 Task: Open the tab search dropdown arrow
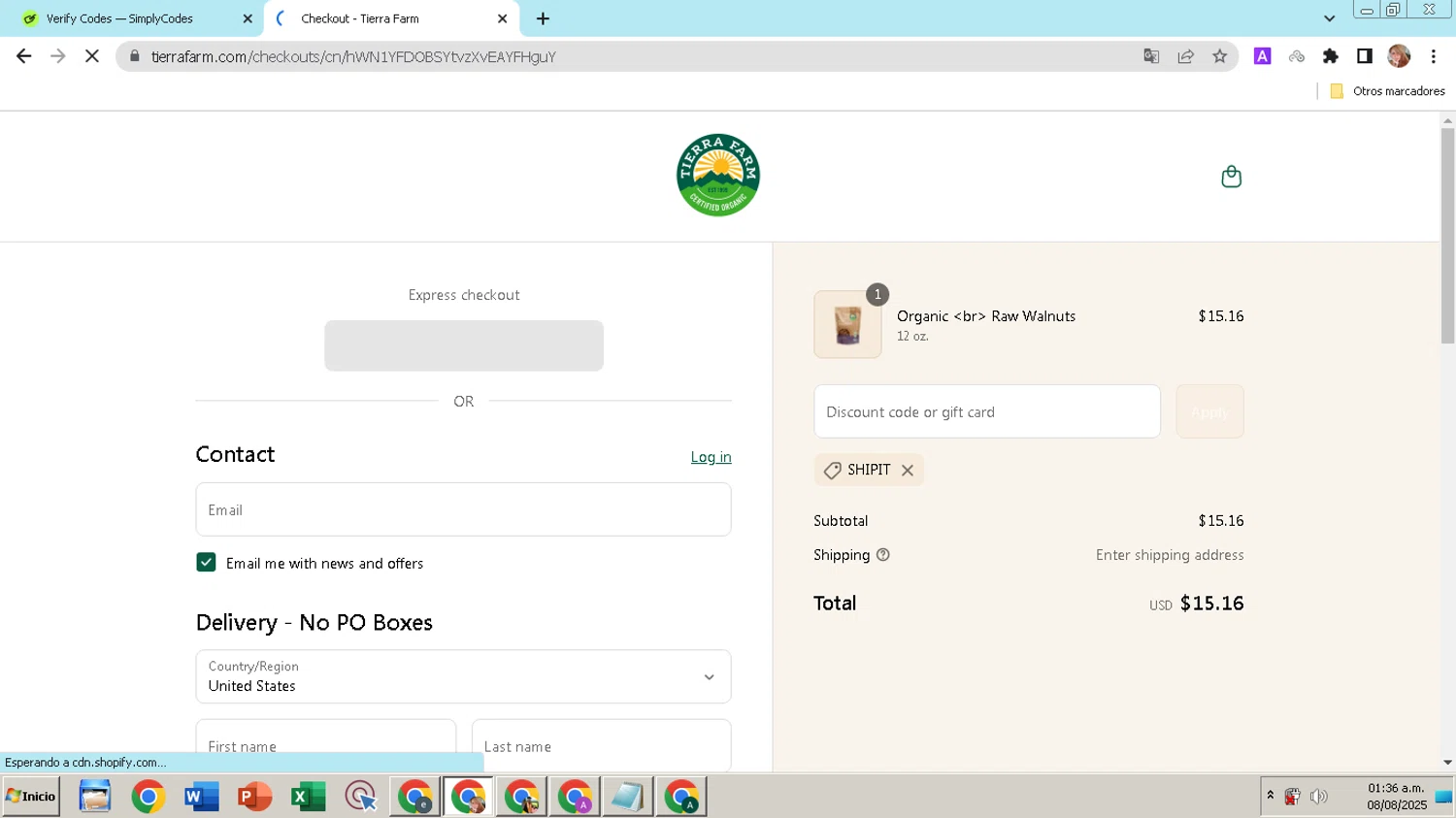(1329, 18)
